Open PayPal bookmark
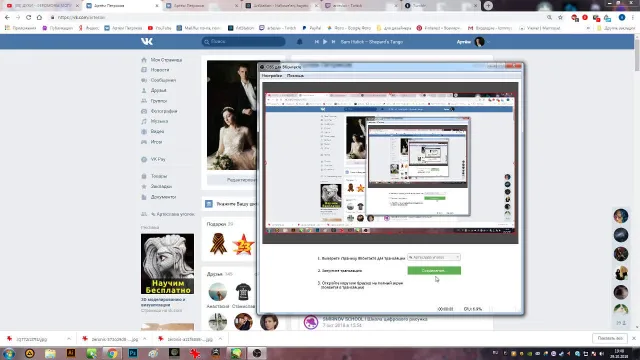This screenshot has height=360, width=640. click(311, 28)
